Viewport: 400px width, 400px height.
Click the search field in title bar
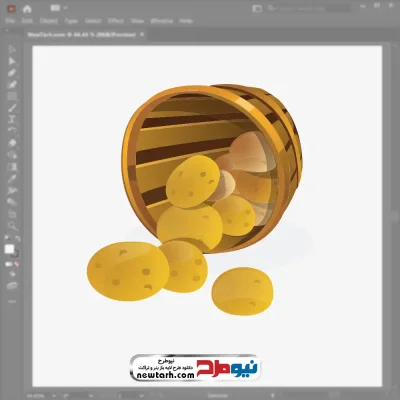pos(308,9)
